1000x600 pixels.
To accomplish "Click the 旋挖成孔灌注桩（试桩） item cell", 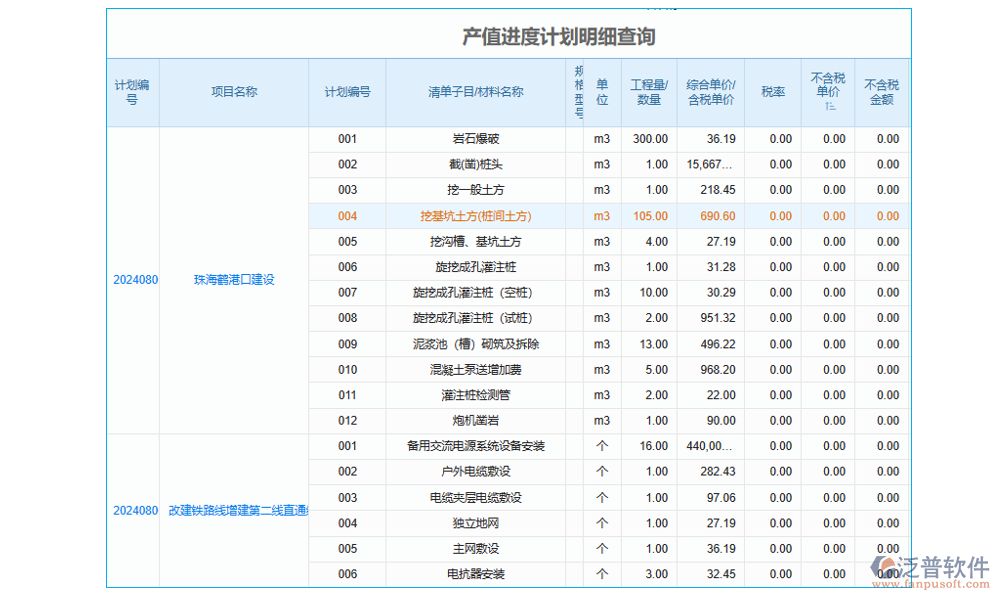I will [475, 318].
